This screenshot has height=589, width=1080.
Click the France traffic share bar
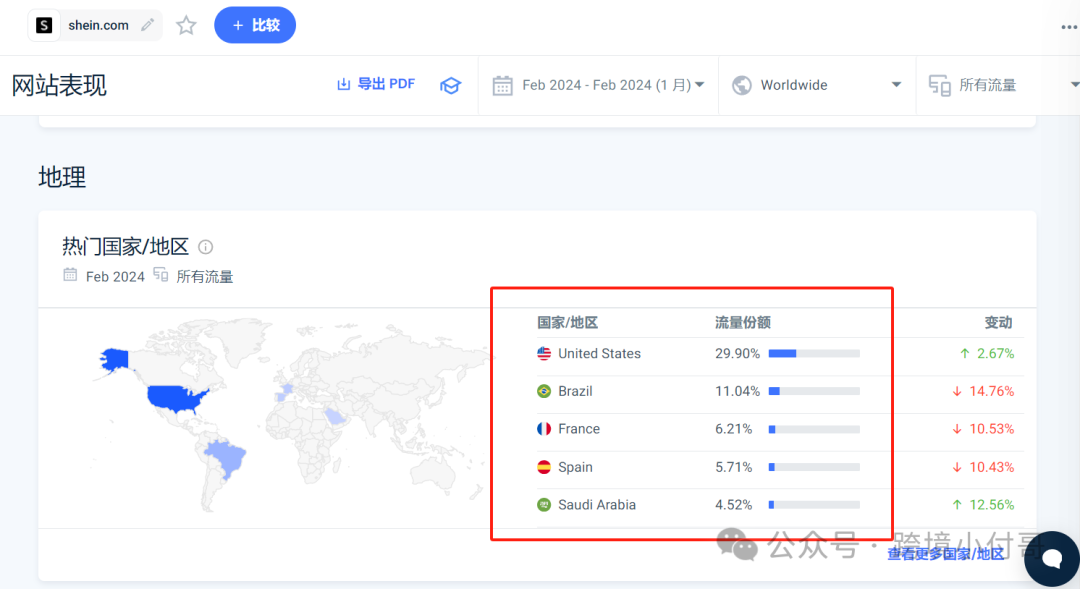(813, 429)
